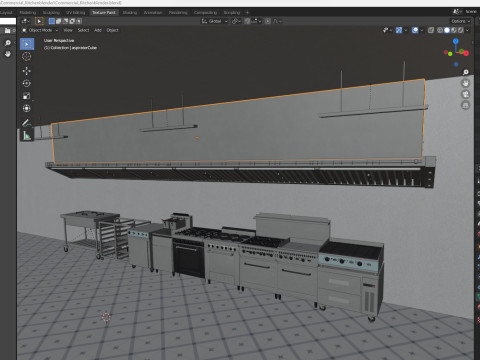The image size is (480, 360).
Task: Select the Scale tool
Action: (27, 96)
